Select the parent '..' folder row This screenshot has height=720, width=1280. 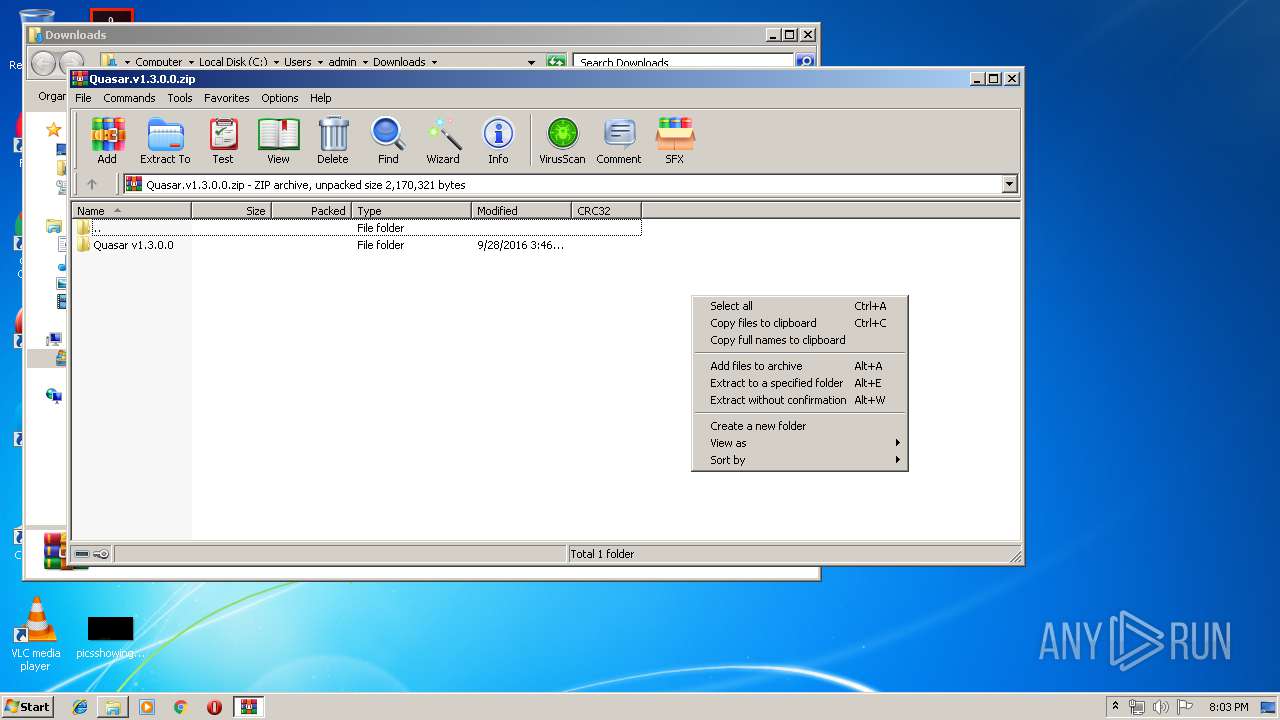(x=357, y=228)
